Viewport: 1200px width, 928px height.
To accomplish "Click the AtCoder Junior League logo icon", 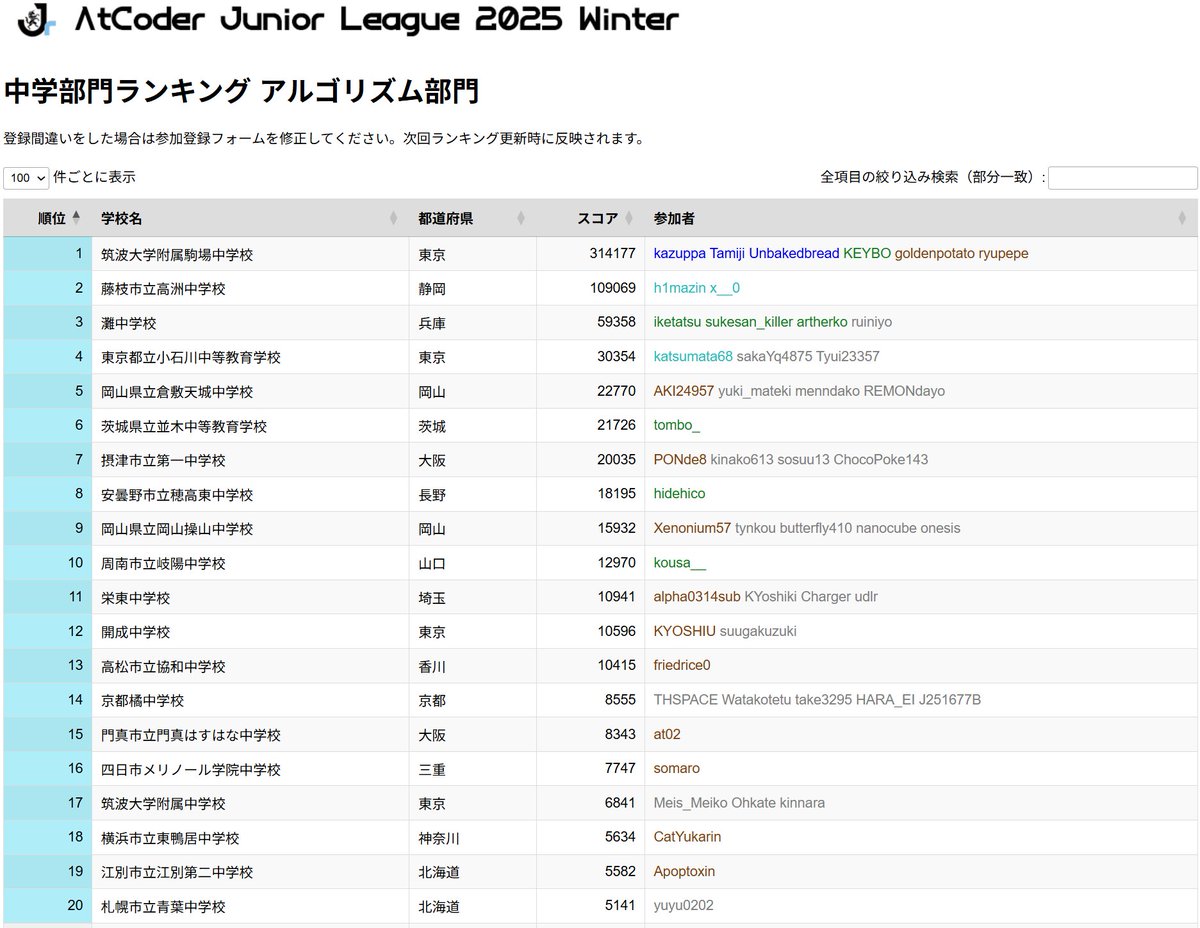I will tap(37, 20).
